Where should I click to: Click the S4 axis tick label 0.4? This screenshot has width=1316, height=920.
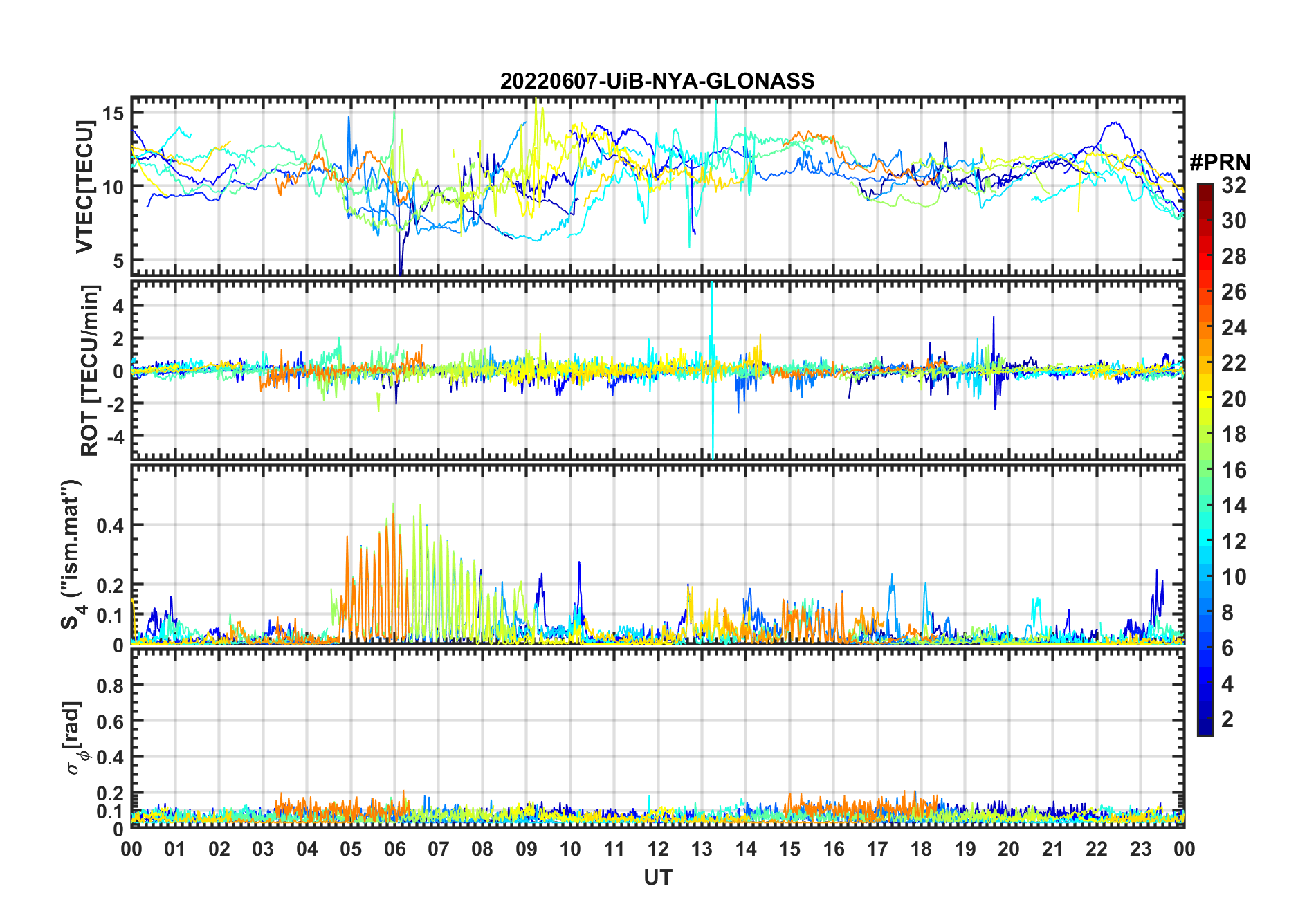point(110,525)
